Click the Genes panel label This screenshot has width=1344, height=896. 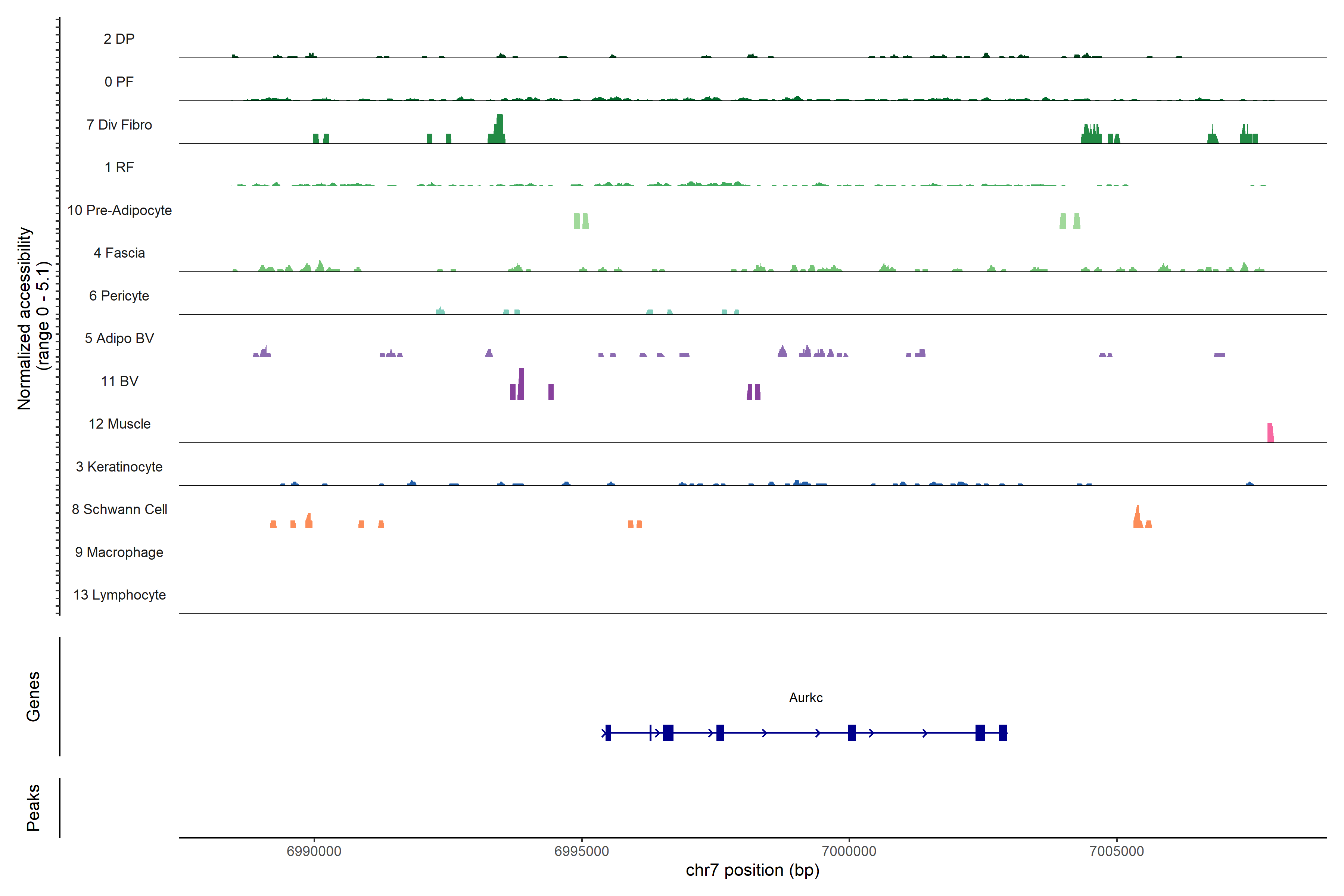(x=33, y=697)
